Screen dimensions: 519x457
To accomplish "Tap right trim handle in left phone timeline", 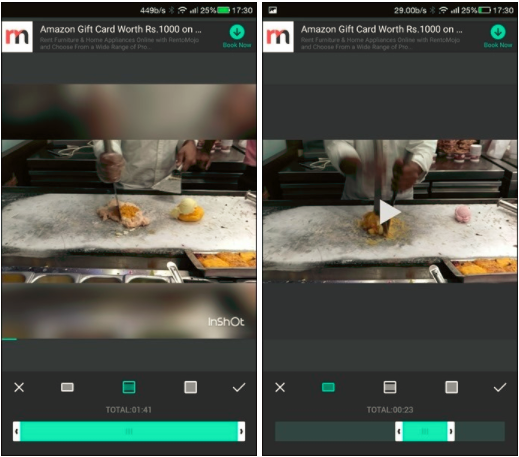I will point(241,431).
